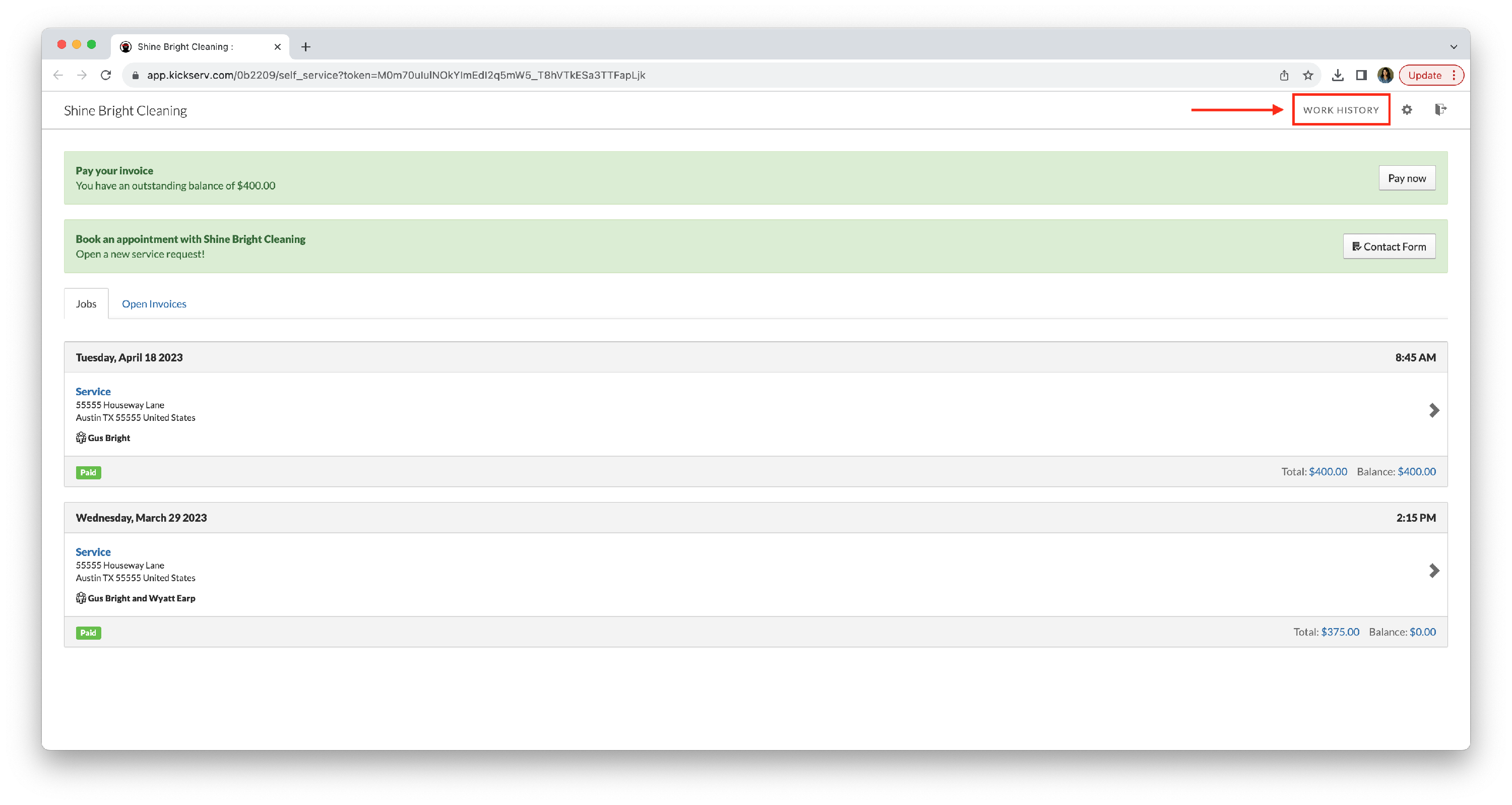Switch to the Open Invoices tab

point(154,303)
